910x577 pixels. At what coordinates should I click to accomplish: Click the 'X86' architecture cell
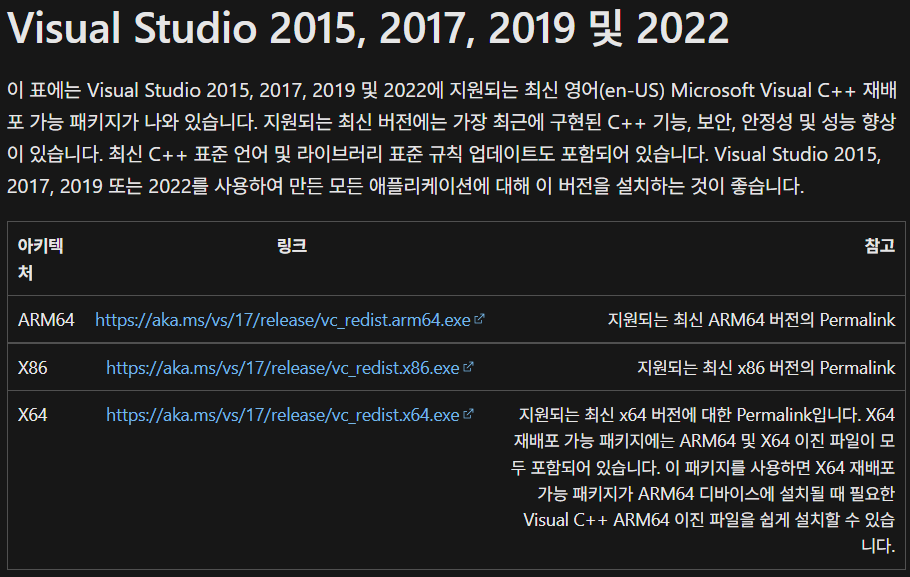click(32, 367)
